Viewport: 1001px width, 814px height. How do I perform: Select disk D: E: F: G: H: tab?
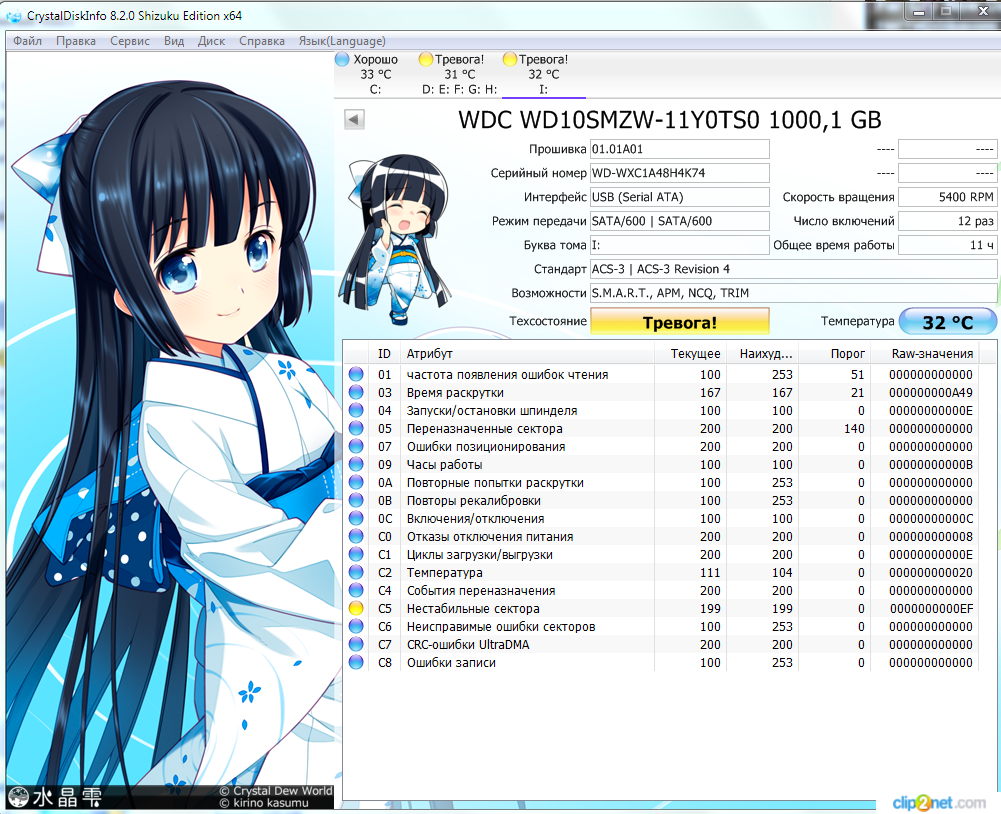click(459, 74)
